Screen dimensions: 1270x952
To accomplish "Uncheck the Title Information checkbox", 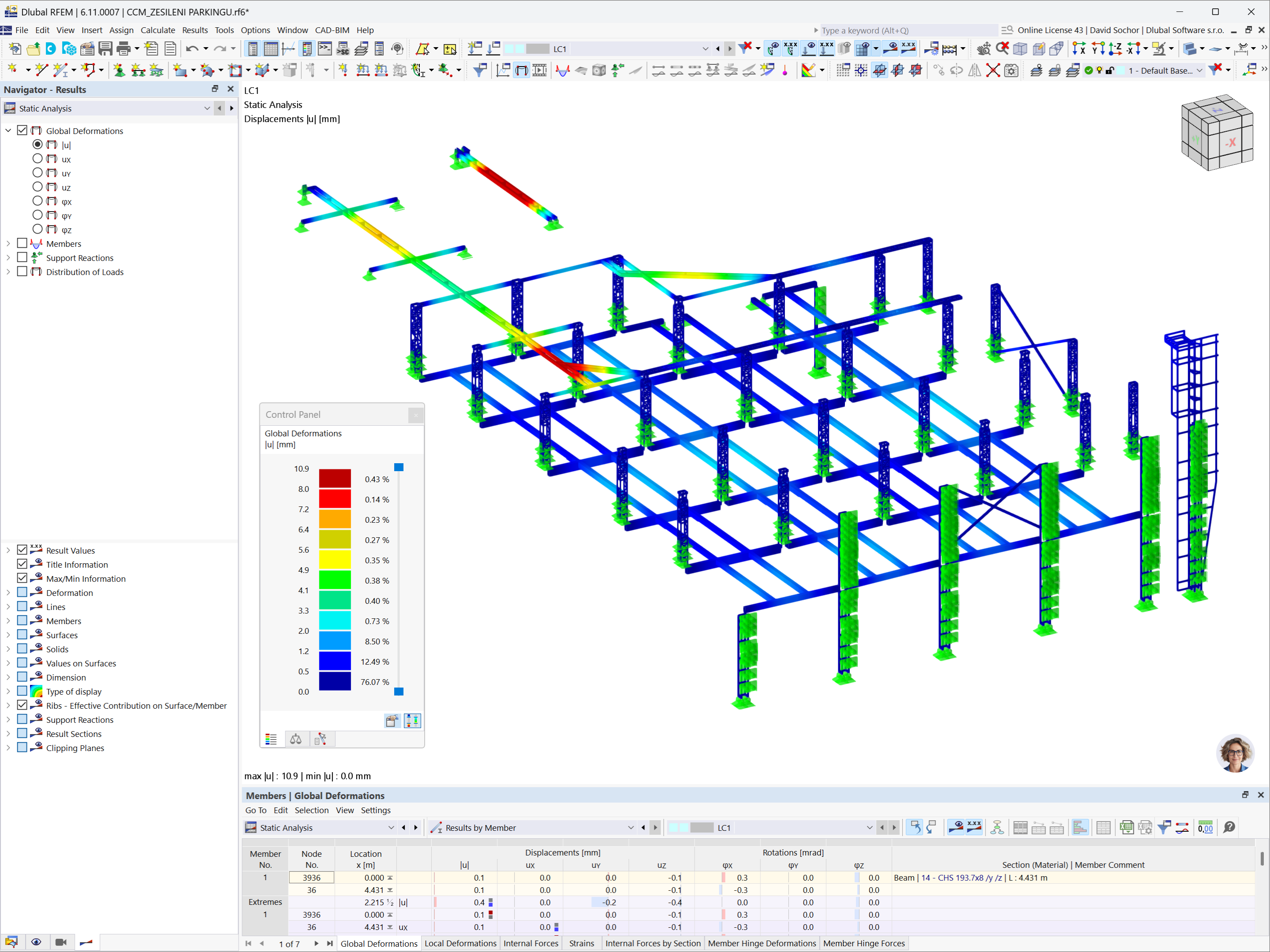I will (x=22, y=564).
